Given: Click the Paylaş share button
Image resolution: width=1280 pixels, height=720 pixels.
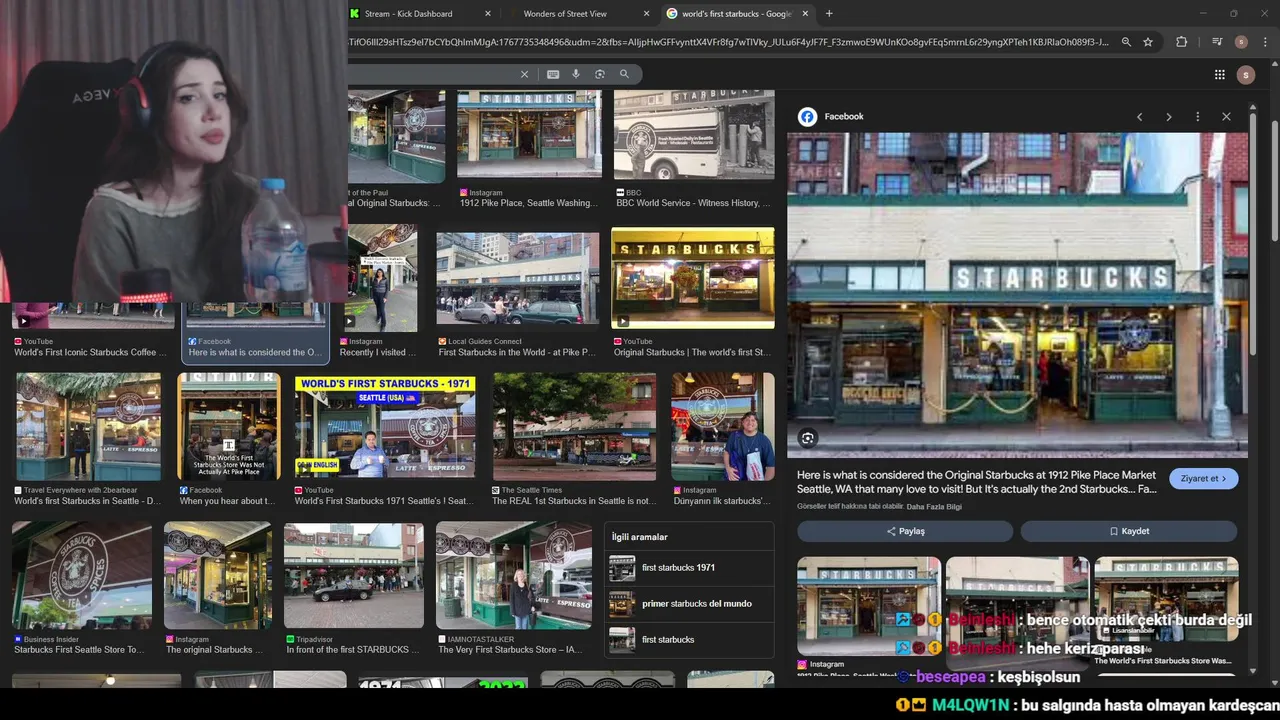Looking at the screenshot, I should click(x=906, y=531).
